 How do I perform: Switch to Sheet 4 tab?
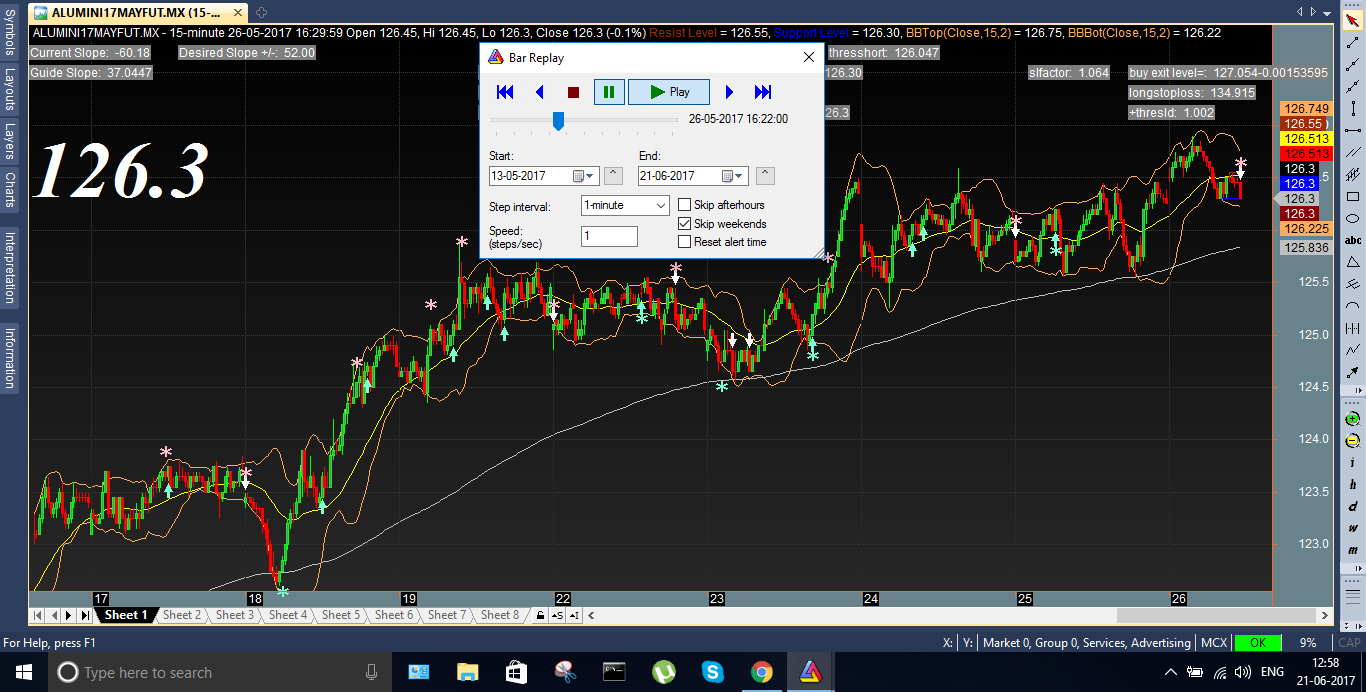[x=288, y=615]
